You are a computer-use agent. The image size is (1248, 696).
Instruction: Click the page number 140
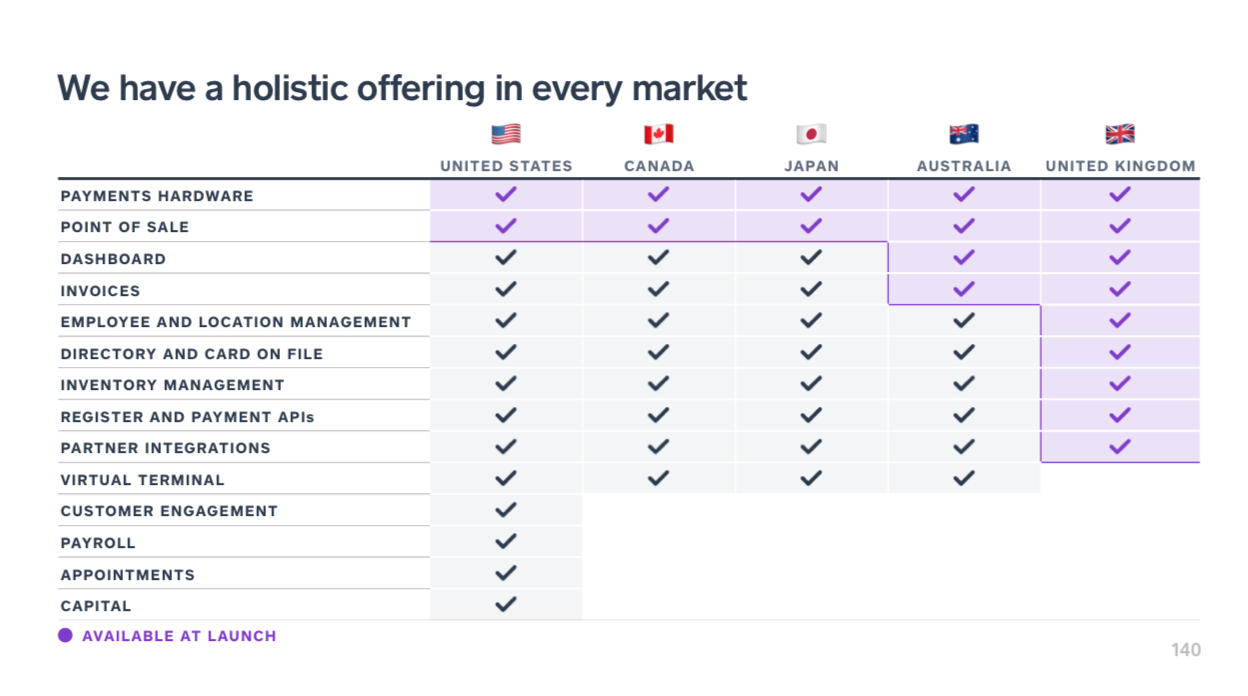point(1185,651)
